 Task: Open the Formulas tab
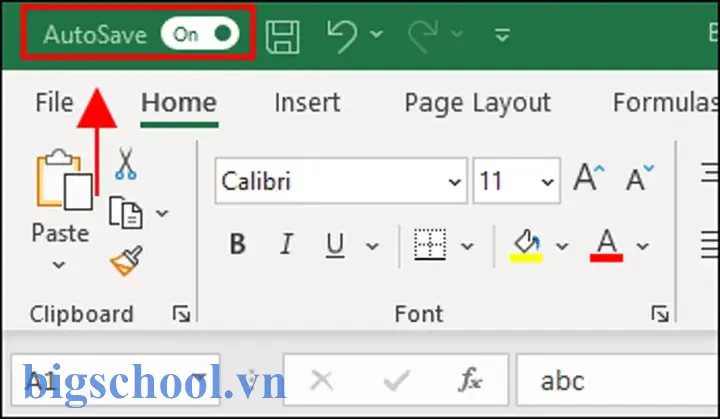[x=665, y=102]
